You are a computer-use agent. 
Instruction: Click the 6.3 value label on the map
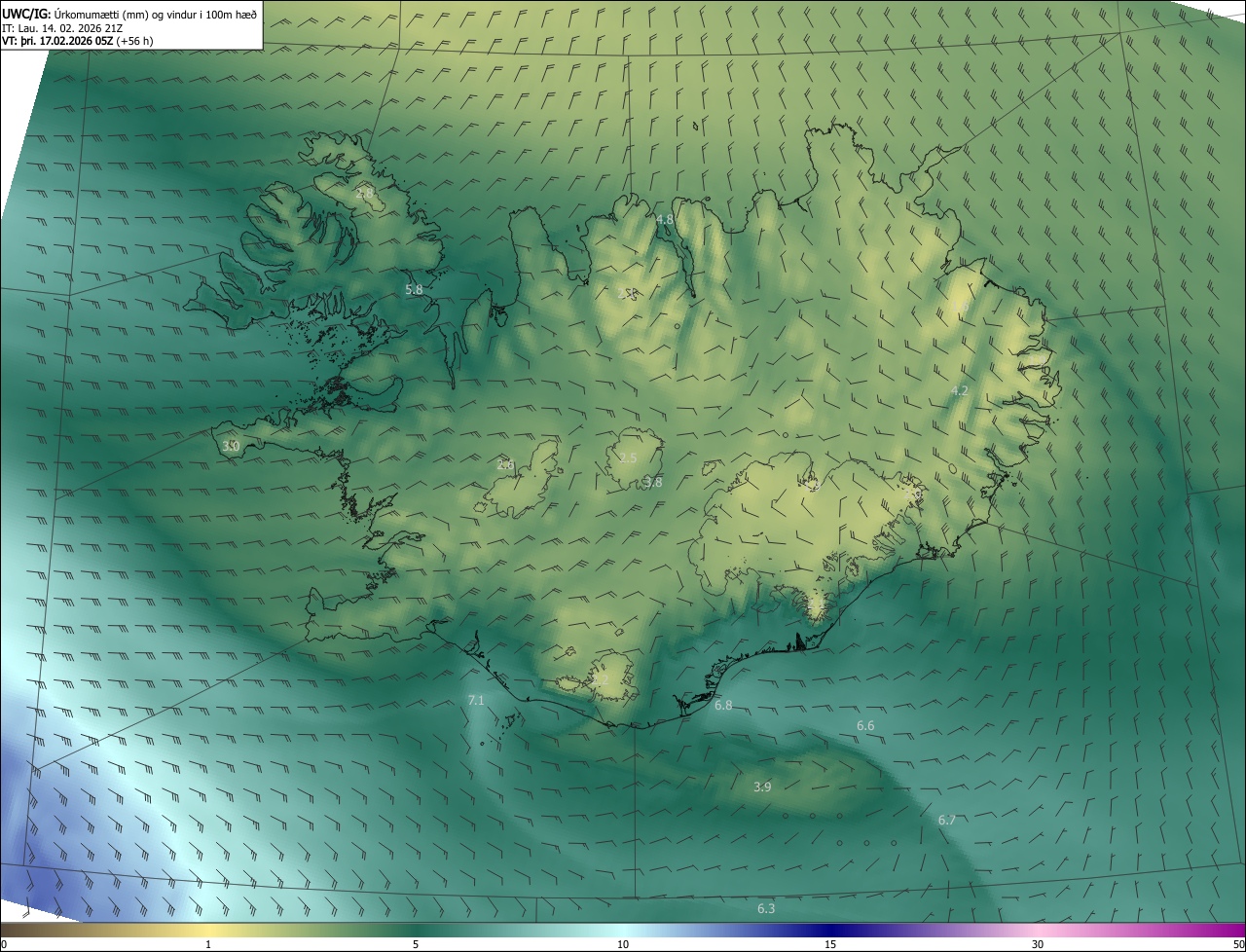766,909
